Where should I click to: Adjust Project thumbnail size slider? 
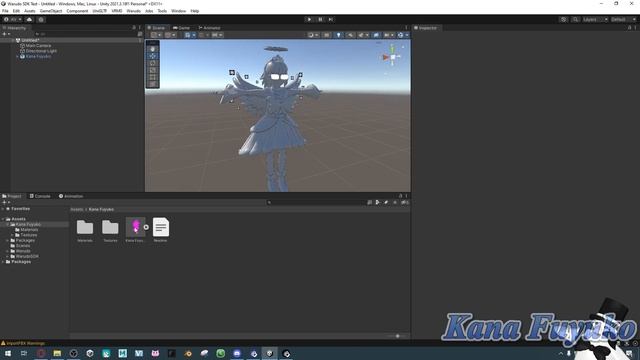(398, 336)
